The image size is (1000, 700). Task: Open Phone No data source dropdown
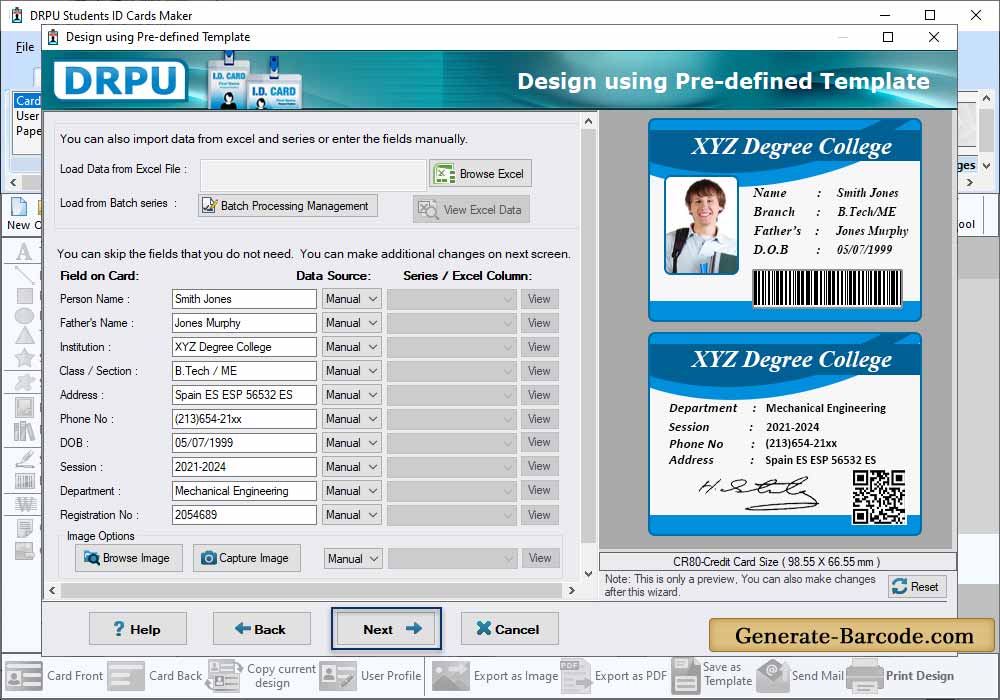pos(351,419)
